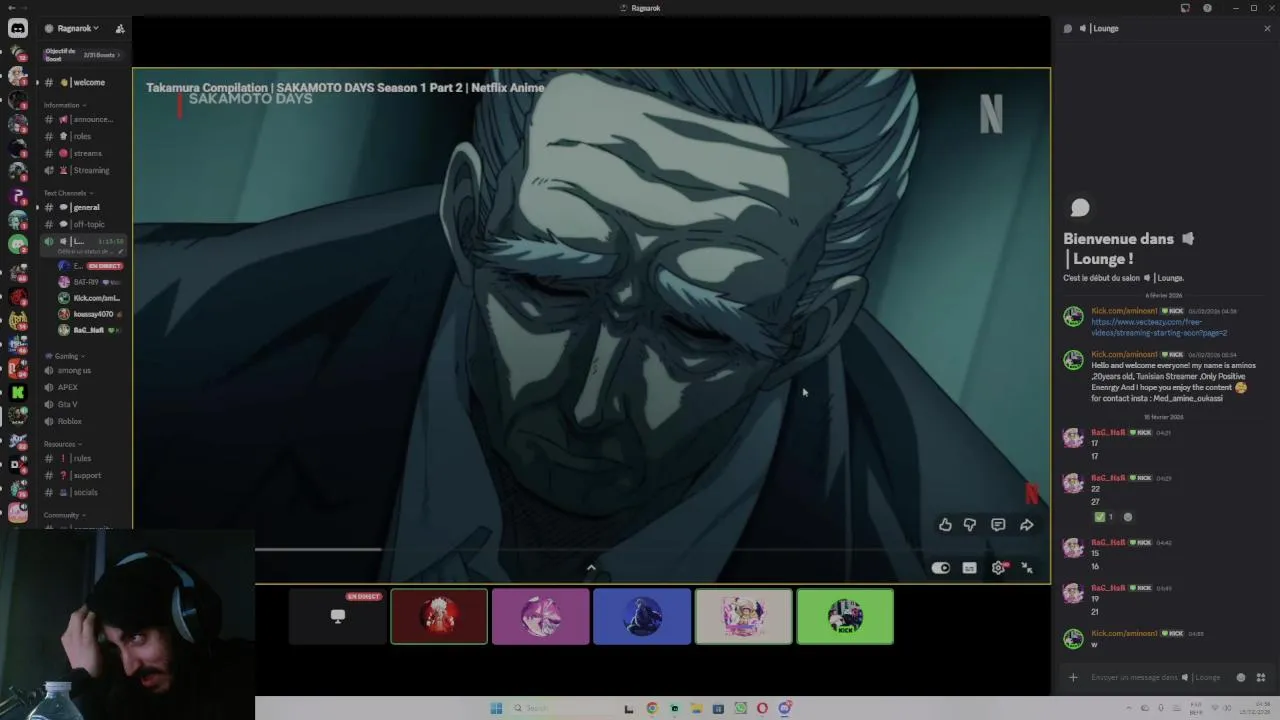Switch to the purple question-mark server icon

tap(18, 197)
